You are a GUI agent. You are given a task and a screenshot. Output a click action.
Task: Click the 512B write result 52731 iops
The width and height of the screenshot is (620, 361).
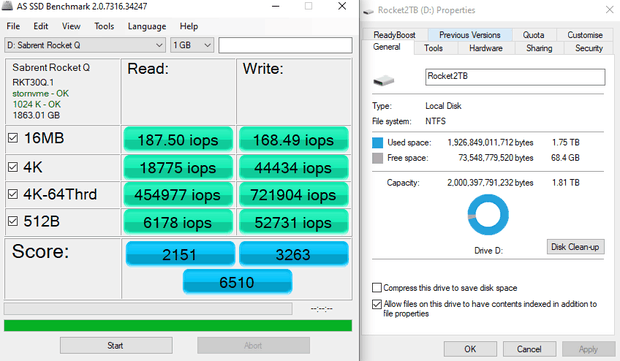coord(293,222)
